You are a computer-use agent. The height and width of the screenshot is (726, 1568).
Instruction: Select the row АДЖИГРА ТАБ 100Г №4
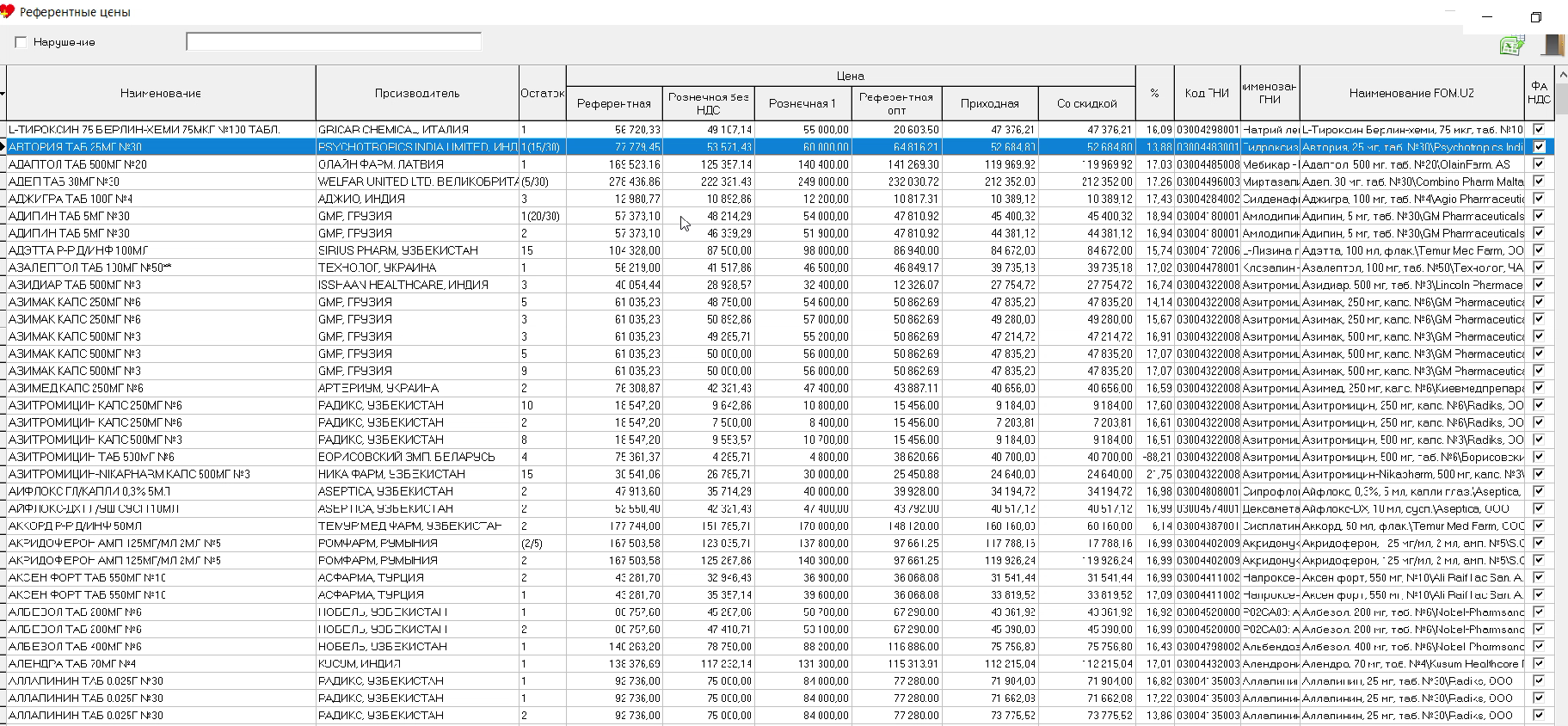[780, 199]
